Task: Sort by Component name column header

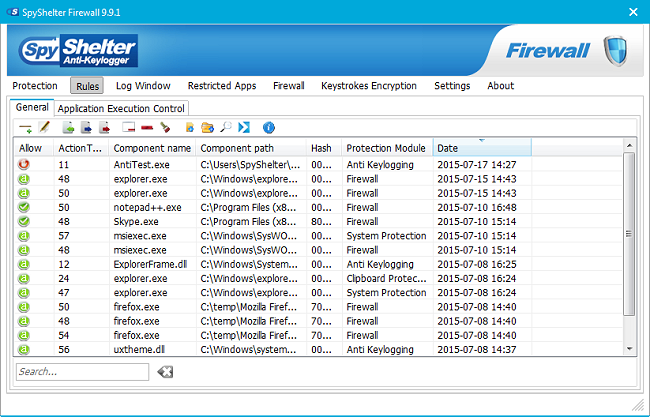Action: coord(152,148)
